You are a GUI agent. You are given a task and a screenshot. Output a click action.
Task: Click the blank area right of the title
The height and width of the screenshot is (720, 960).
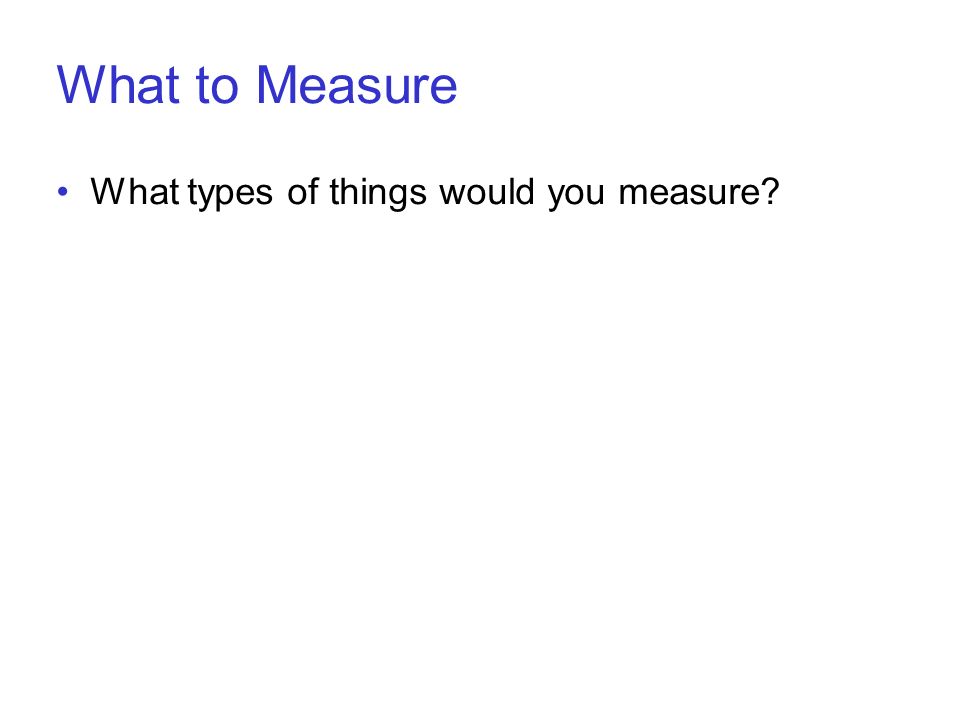[704, 84]
